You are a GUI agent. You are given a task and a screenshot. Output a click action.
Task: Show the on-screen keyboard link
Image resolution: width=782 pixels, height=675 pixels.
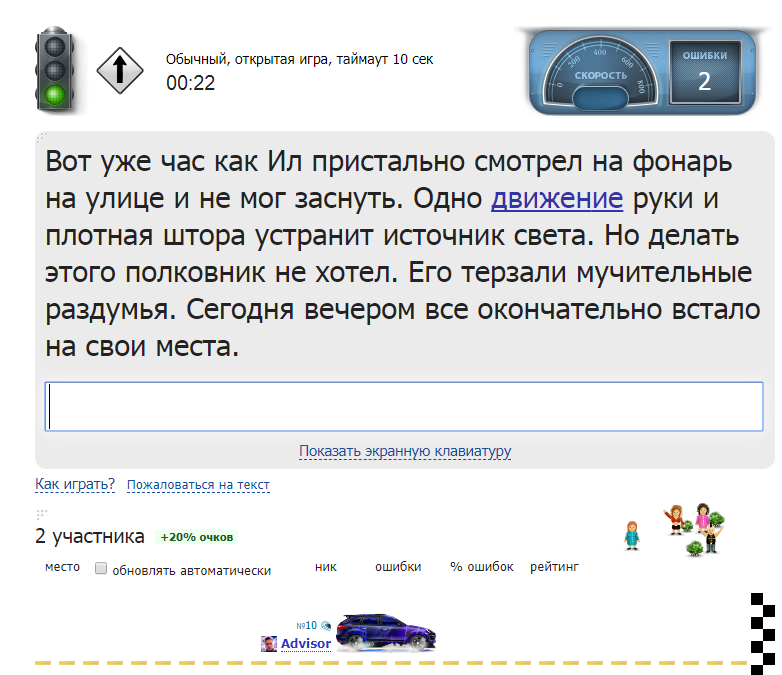click(x=405, y=451)
